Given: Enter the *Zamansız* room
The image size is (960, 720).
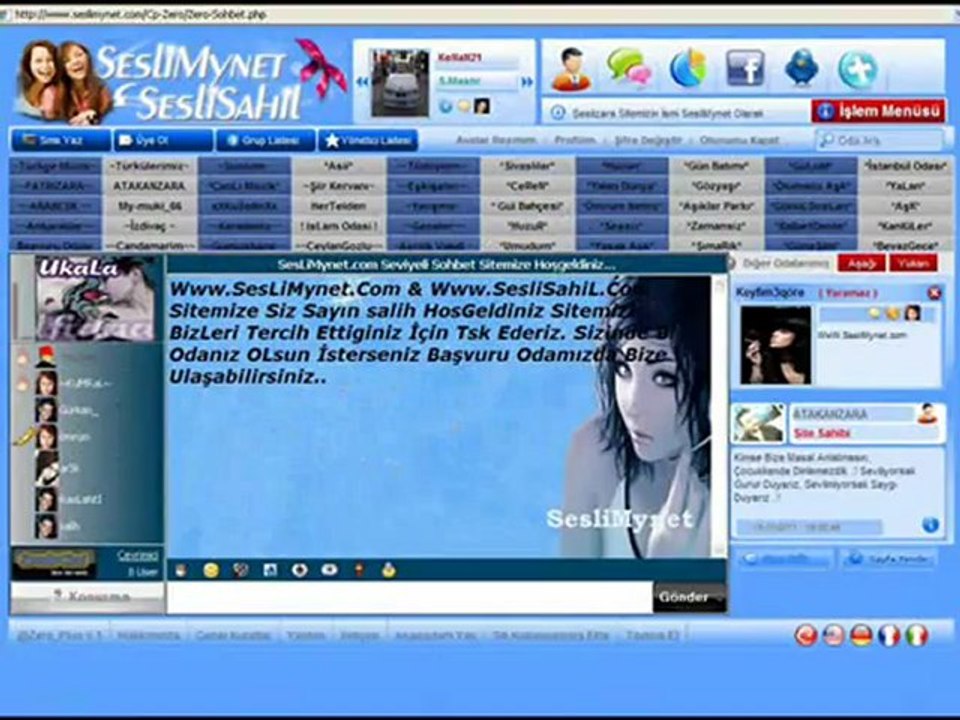Looking at the screenshot, I should tap(716, 227).
